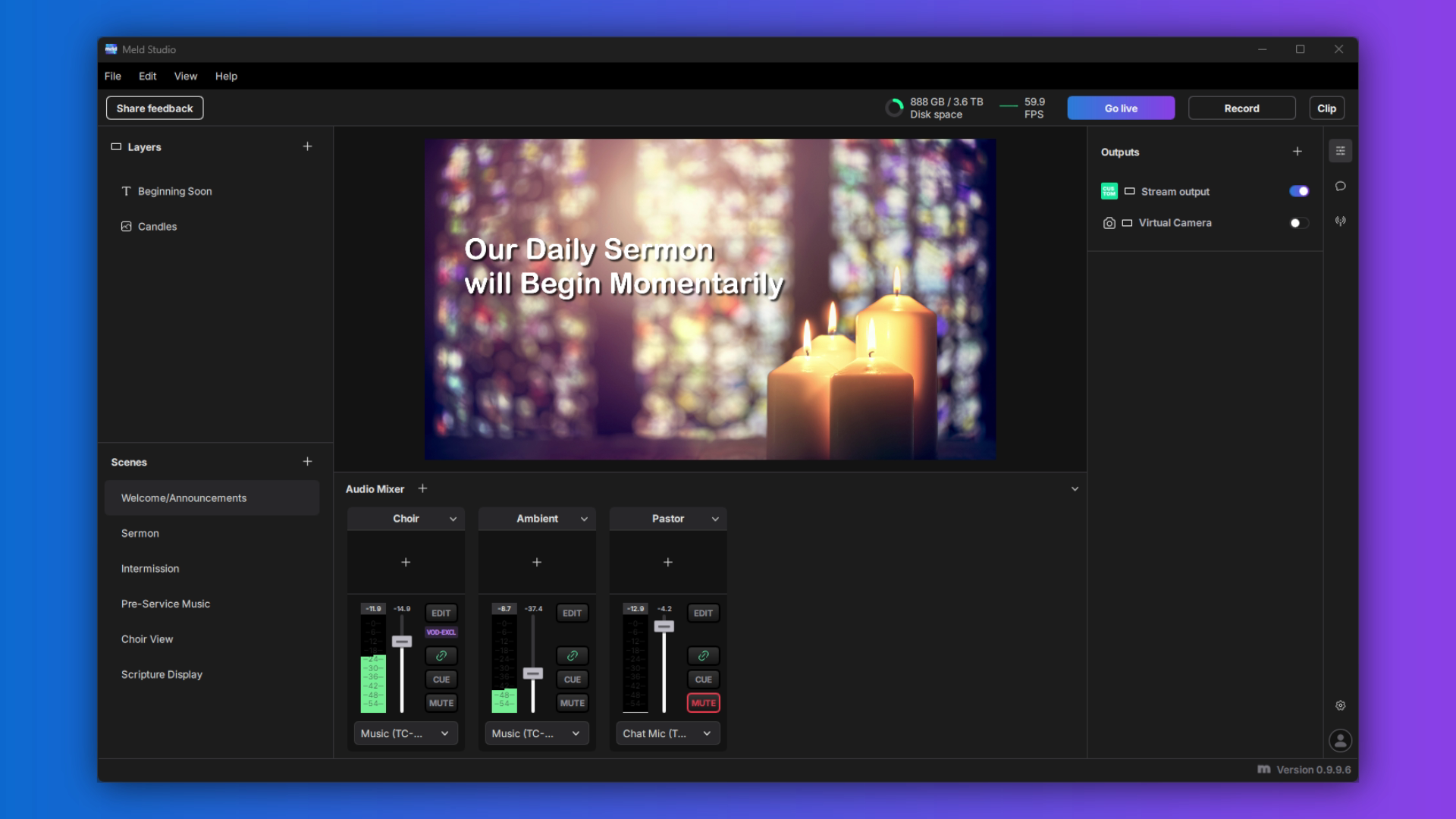Add a new audio mixer track
The image size is (1456, 819).
point(423,488)
